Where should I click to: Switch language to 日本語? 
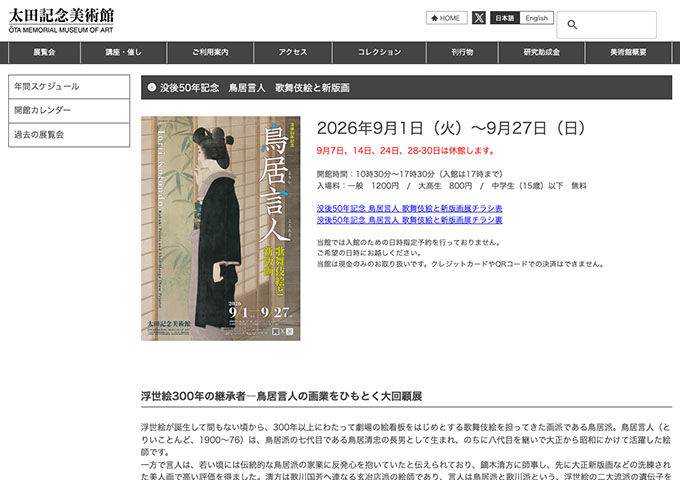coord(505,18)
